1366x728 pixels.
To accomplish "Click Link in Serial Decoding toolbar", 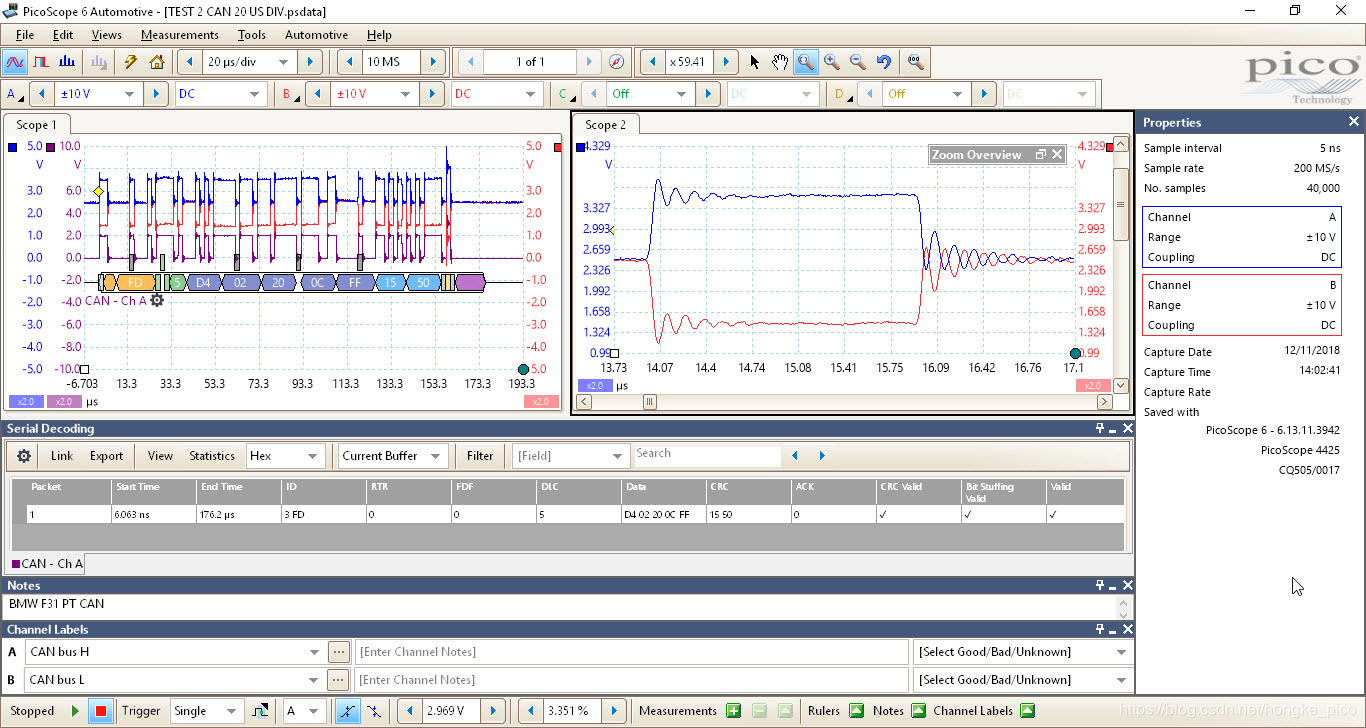I will (62, 456).
